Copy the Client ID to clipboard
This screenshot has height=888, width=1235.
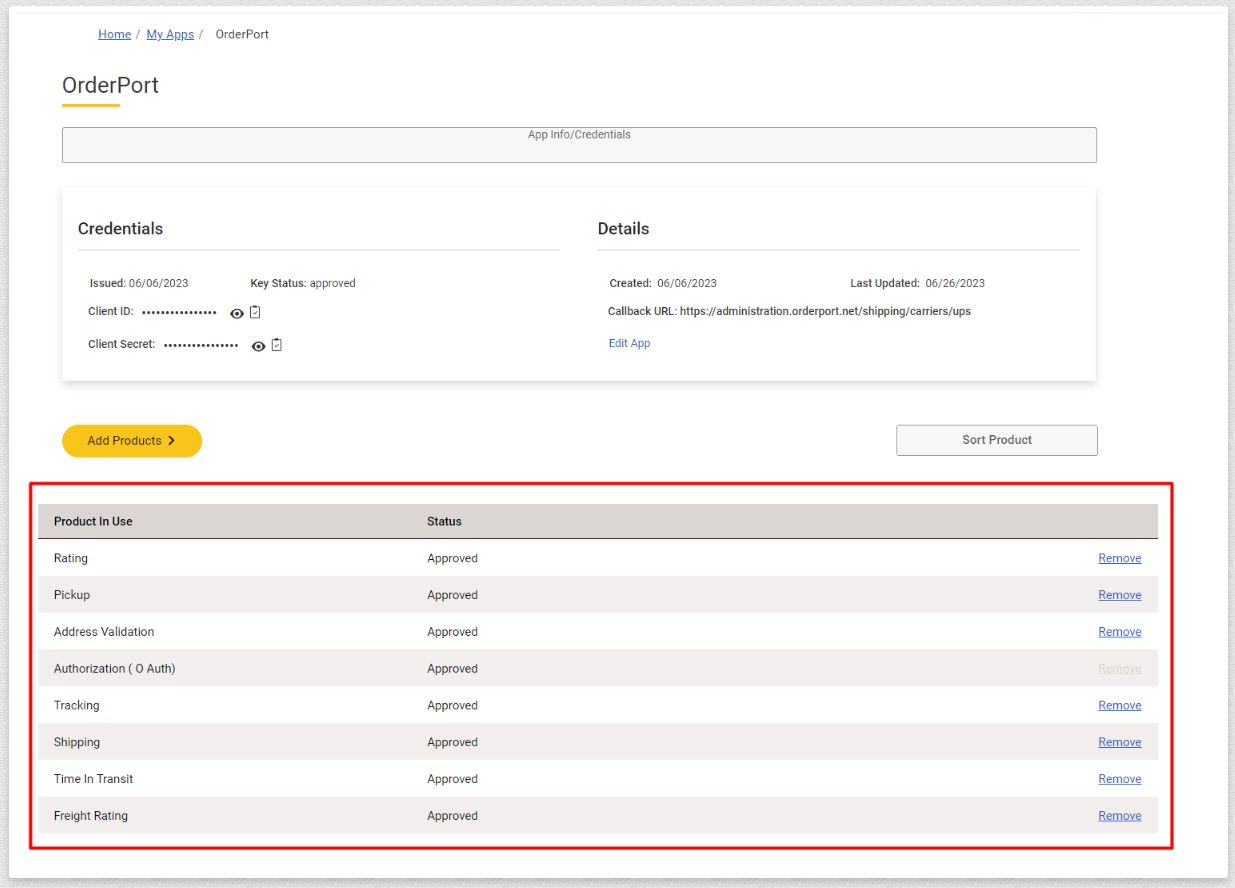(255, 312)
